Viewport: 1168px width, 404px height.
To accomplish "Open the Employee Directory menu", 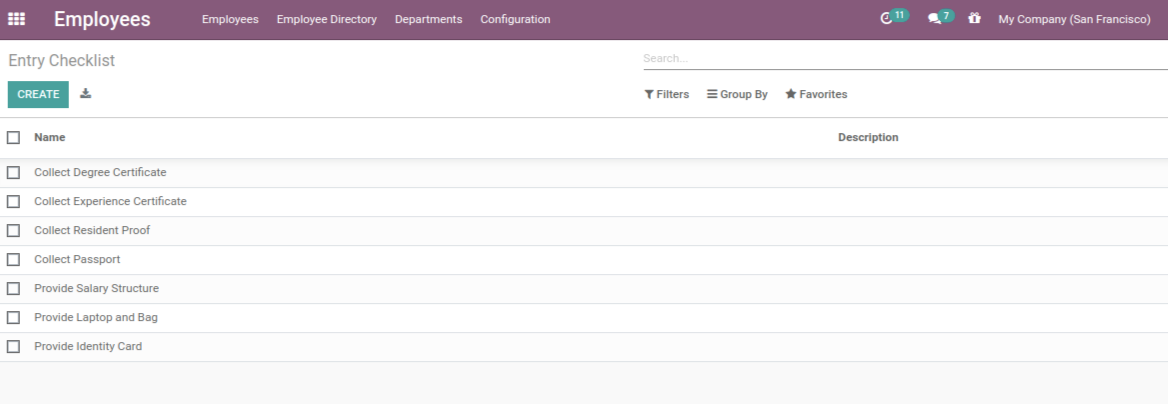I will tap(327, 19).
